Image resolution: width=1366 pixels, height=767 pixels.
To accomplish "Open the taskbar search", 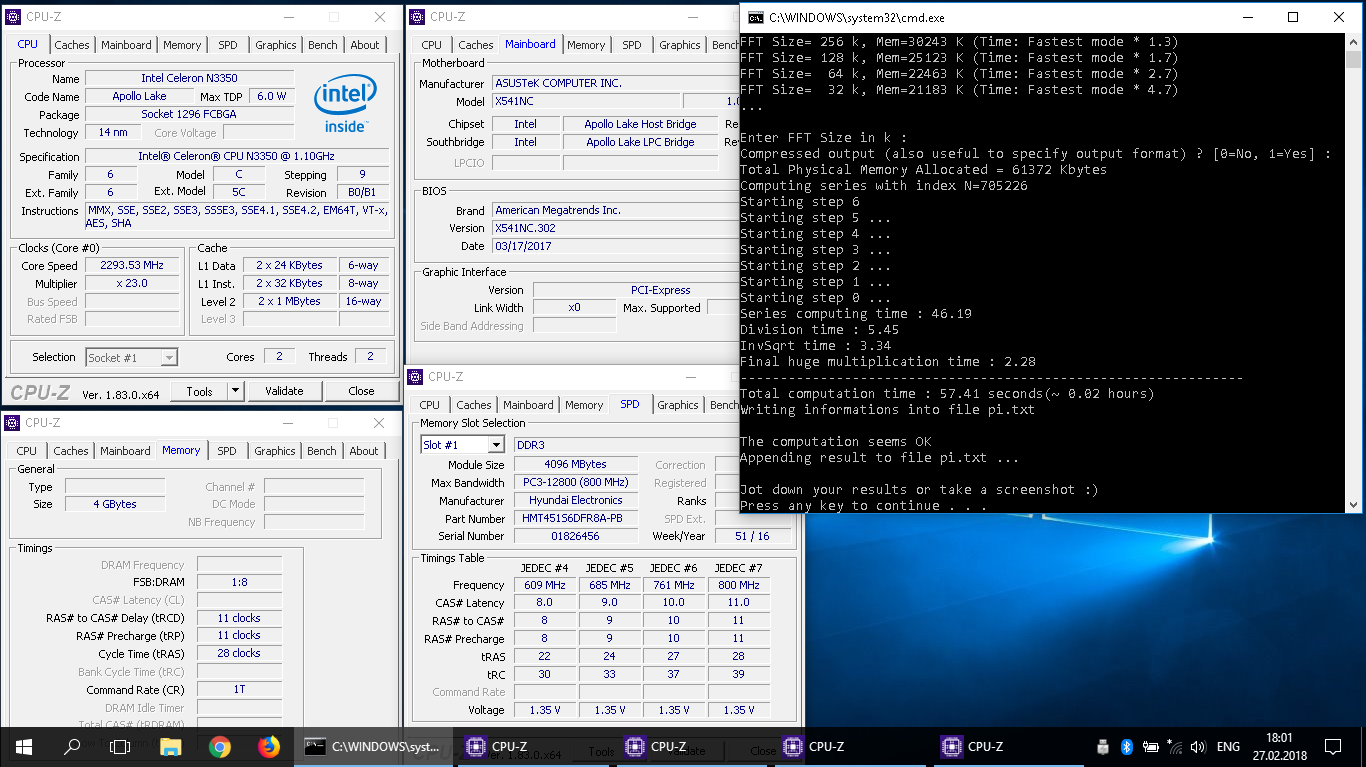I will pos(72,746).
